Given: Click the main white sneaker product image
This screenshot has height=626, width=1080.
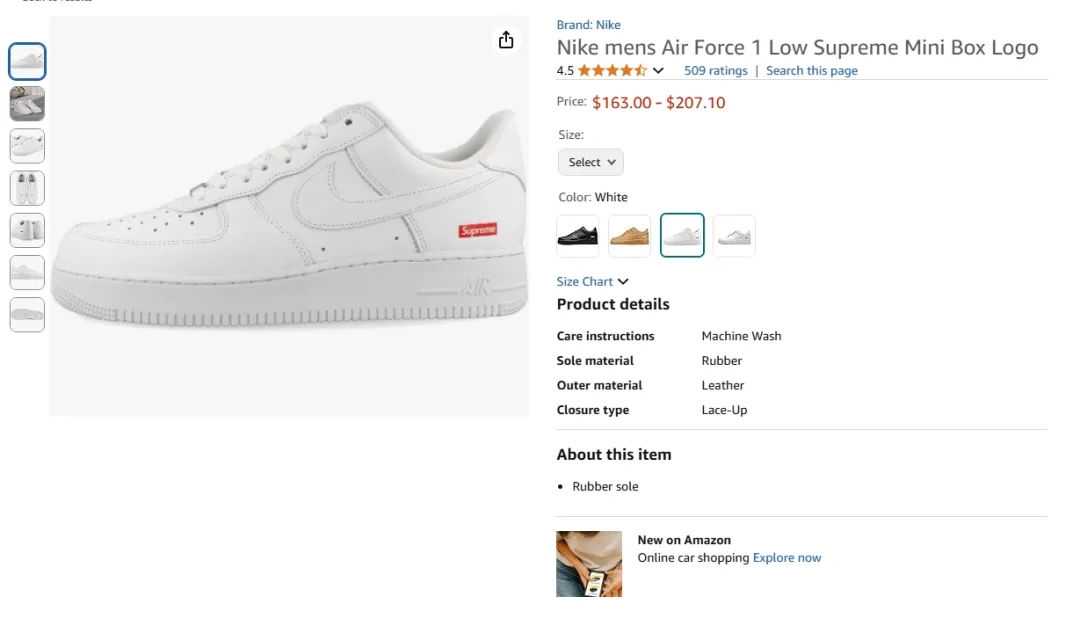Looking at the screenshot, I should (289, 216).
